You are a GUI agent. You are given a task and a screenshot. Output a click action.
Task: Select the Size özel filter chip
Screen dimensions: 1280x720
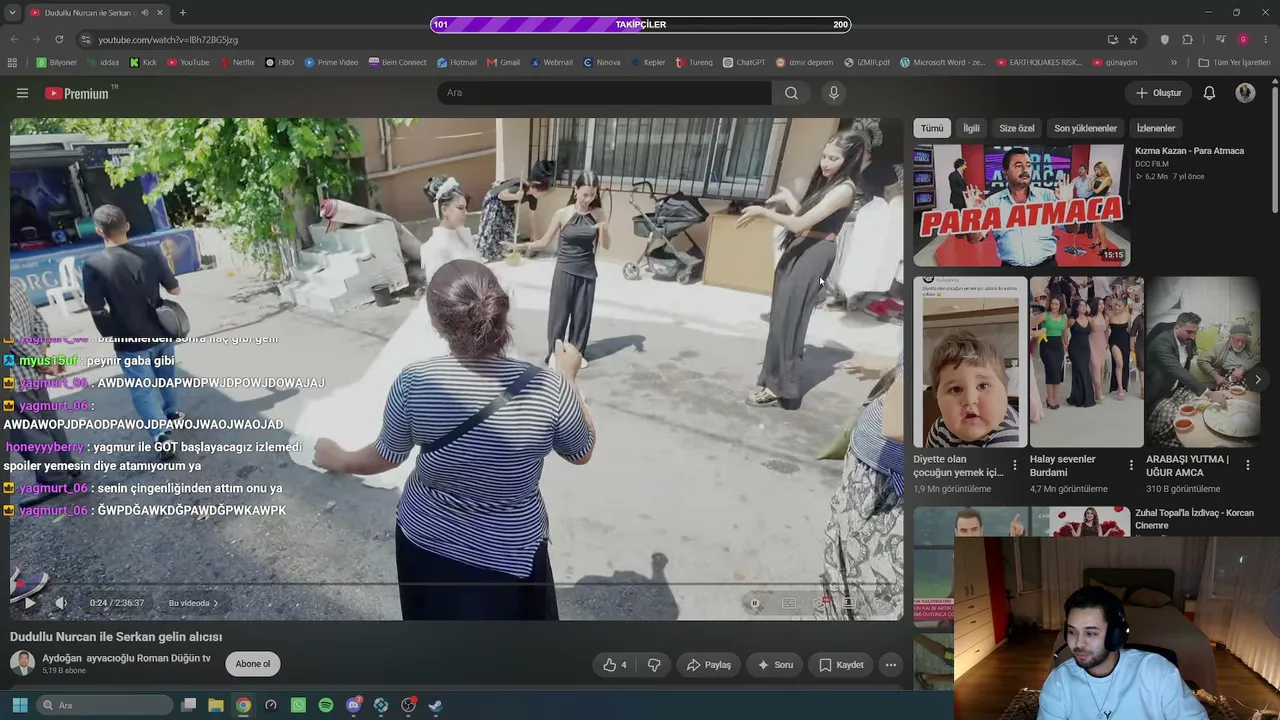1017,128
